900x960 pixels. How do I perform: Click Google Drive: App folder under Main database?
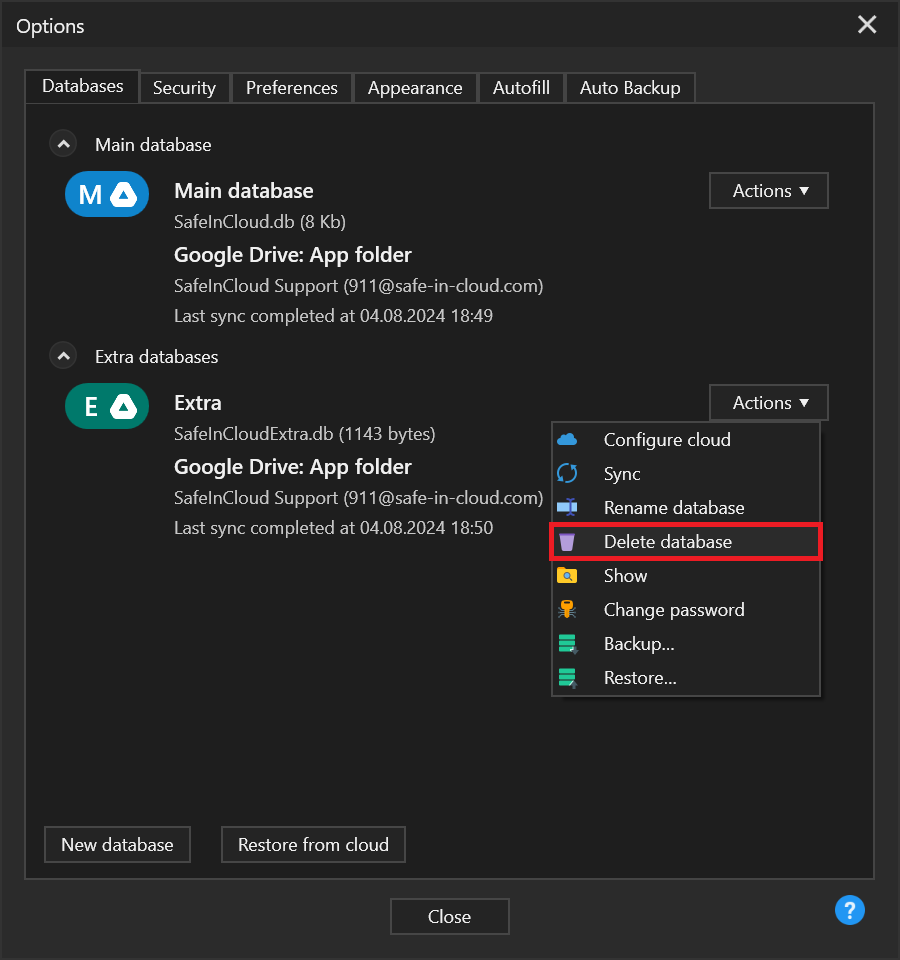293,255
